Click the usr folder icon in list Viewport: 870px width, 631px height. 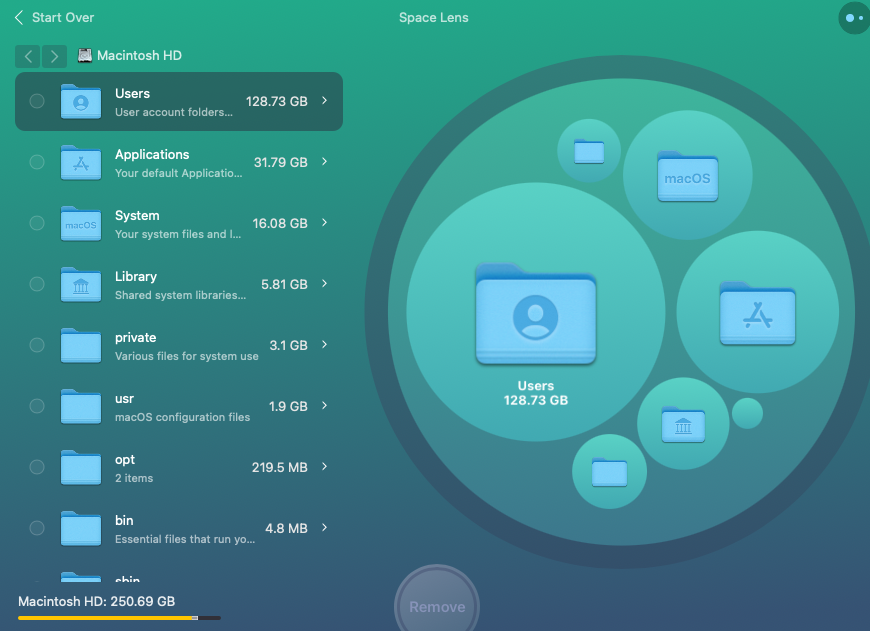[x=81, y=407]
